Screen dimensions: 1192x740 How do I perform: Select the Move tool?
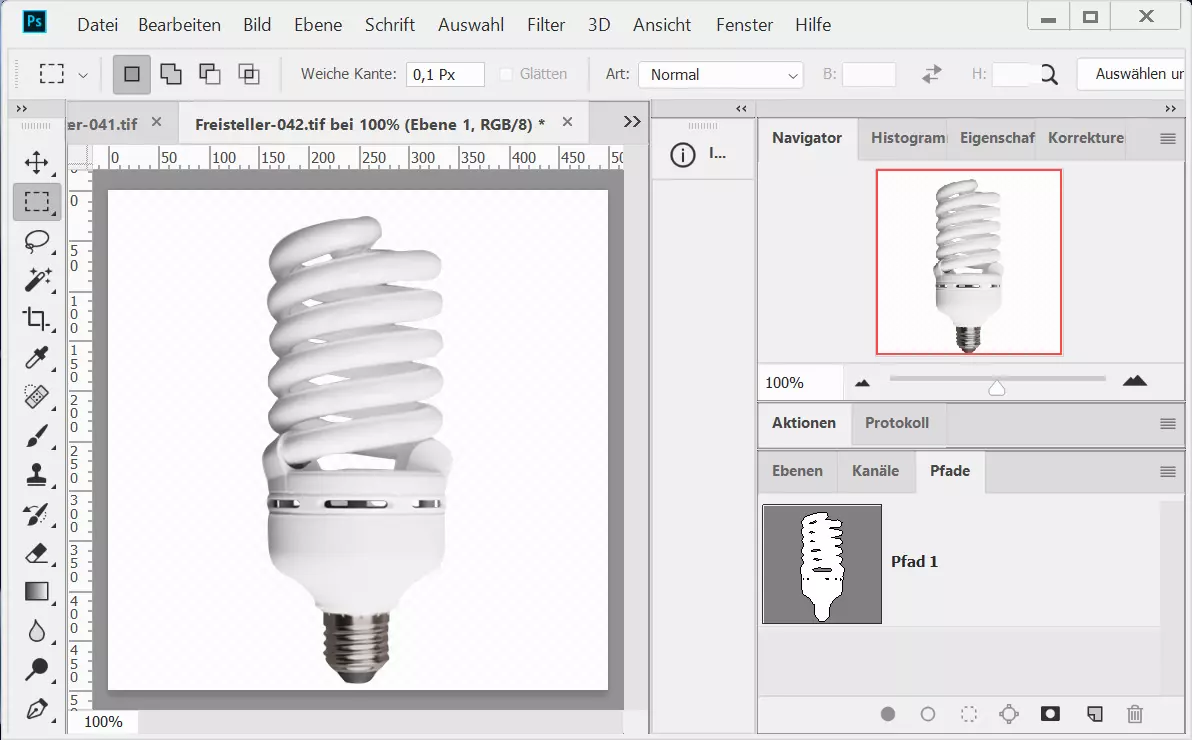37,163
